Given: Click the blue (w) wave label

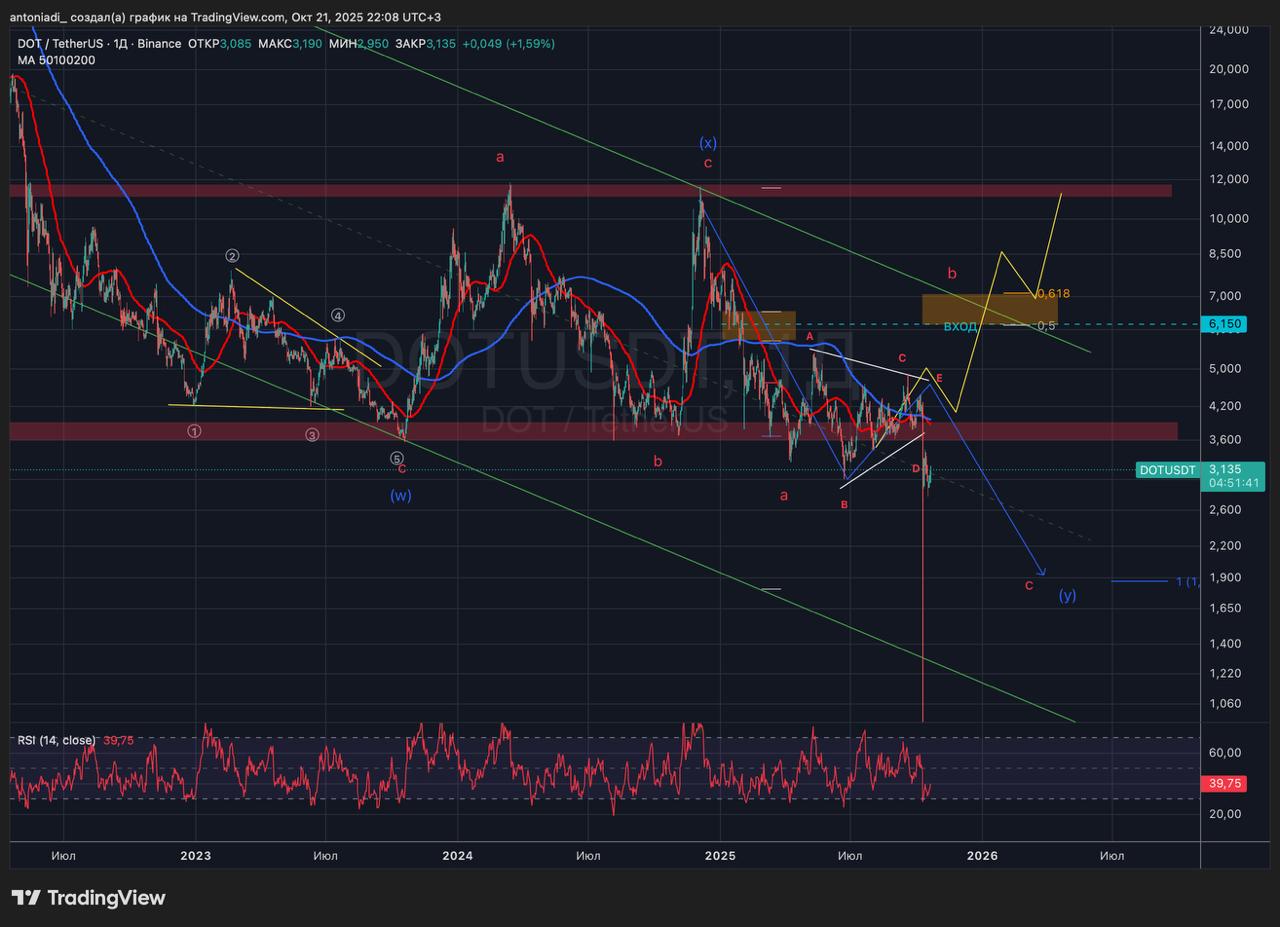Looking at the screenshot, I should pos(401,495).
